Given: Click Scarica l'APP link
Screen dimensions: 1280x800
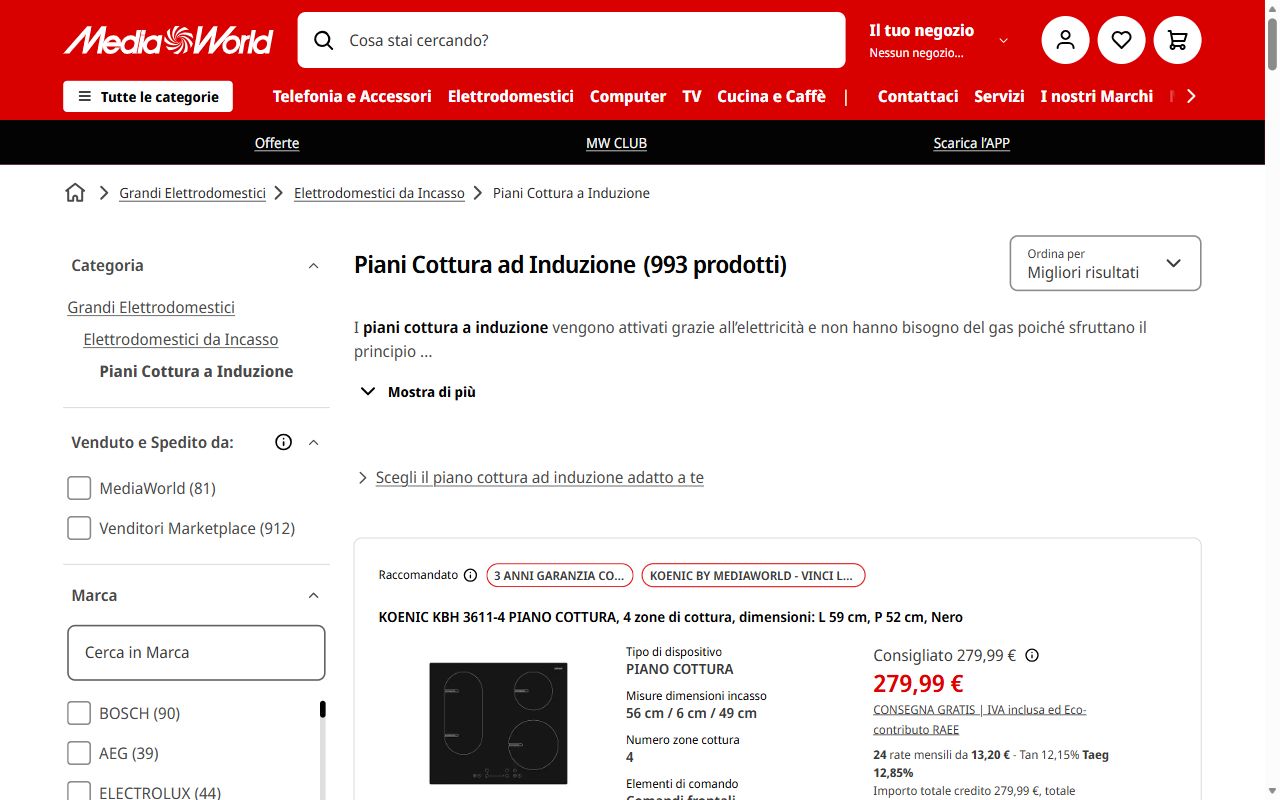Looking at the screenshot, I should tap(971, 143).
